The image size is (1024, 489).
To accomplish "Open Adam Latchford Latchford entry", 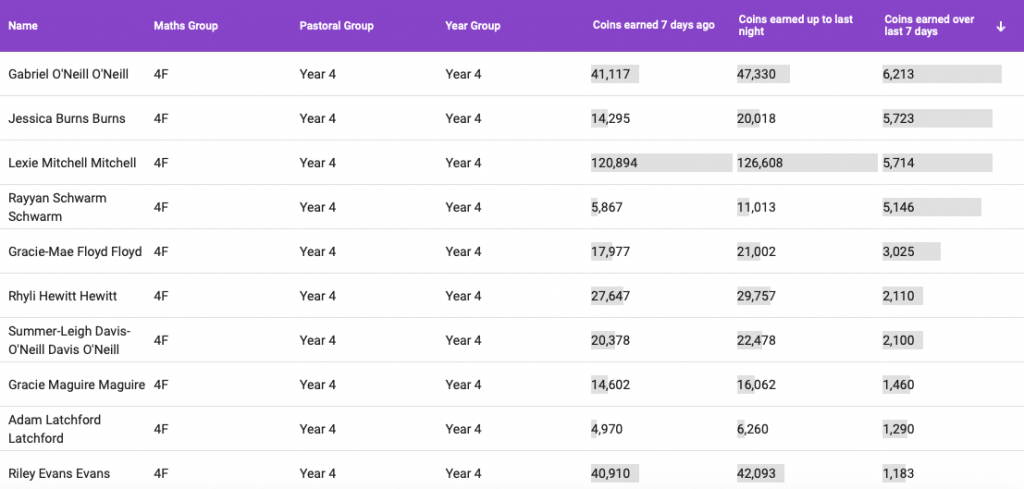I will coord(54,429).
